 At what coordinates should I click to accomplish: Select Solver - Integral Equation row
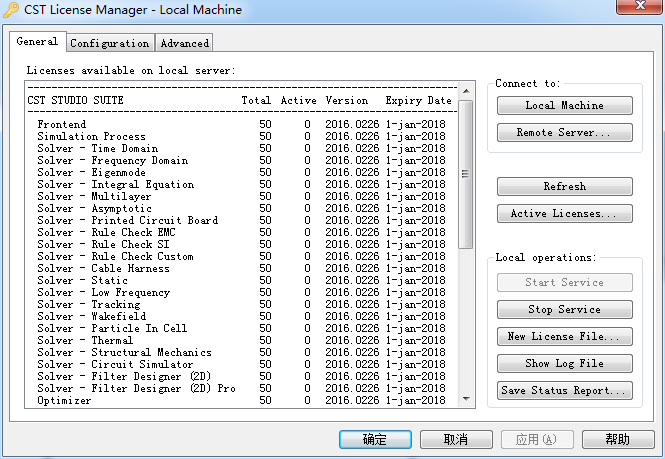241,185
